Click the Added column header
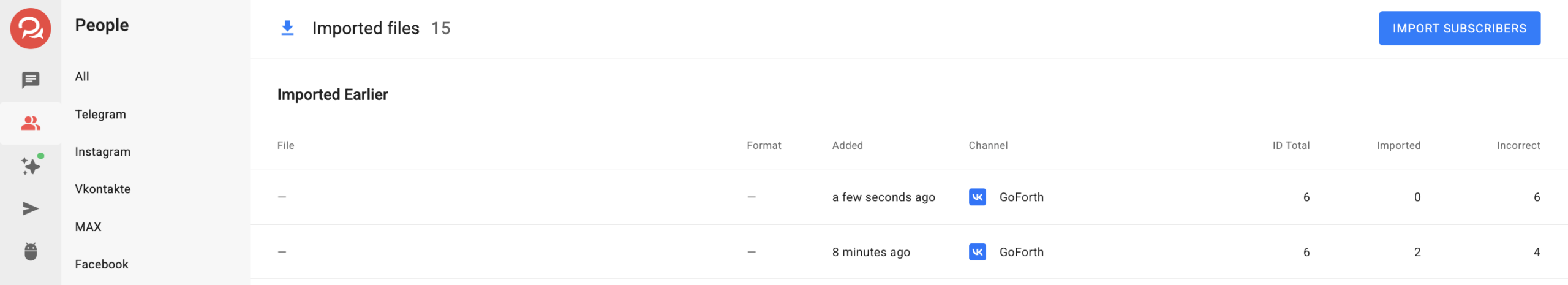The width and height of the screenshot is (1568, 285). (847, 145)
